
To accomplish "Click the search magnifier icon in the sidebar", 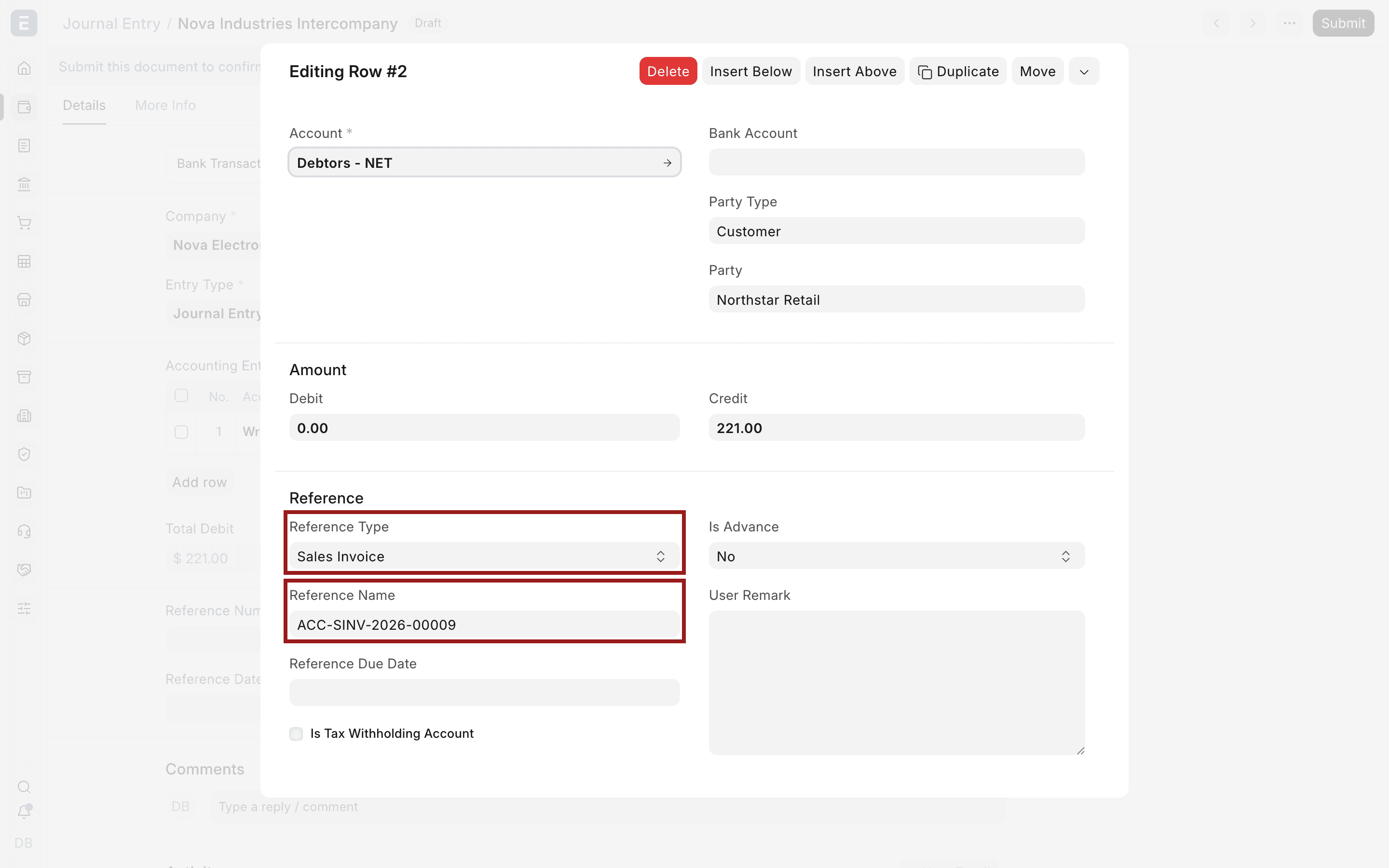I will [x=24, y=787].
